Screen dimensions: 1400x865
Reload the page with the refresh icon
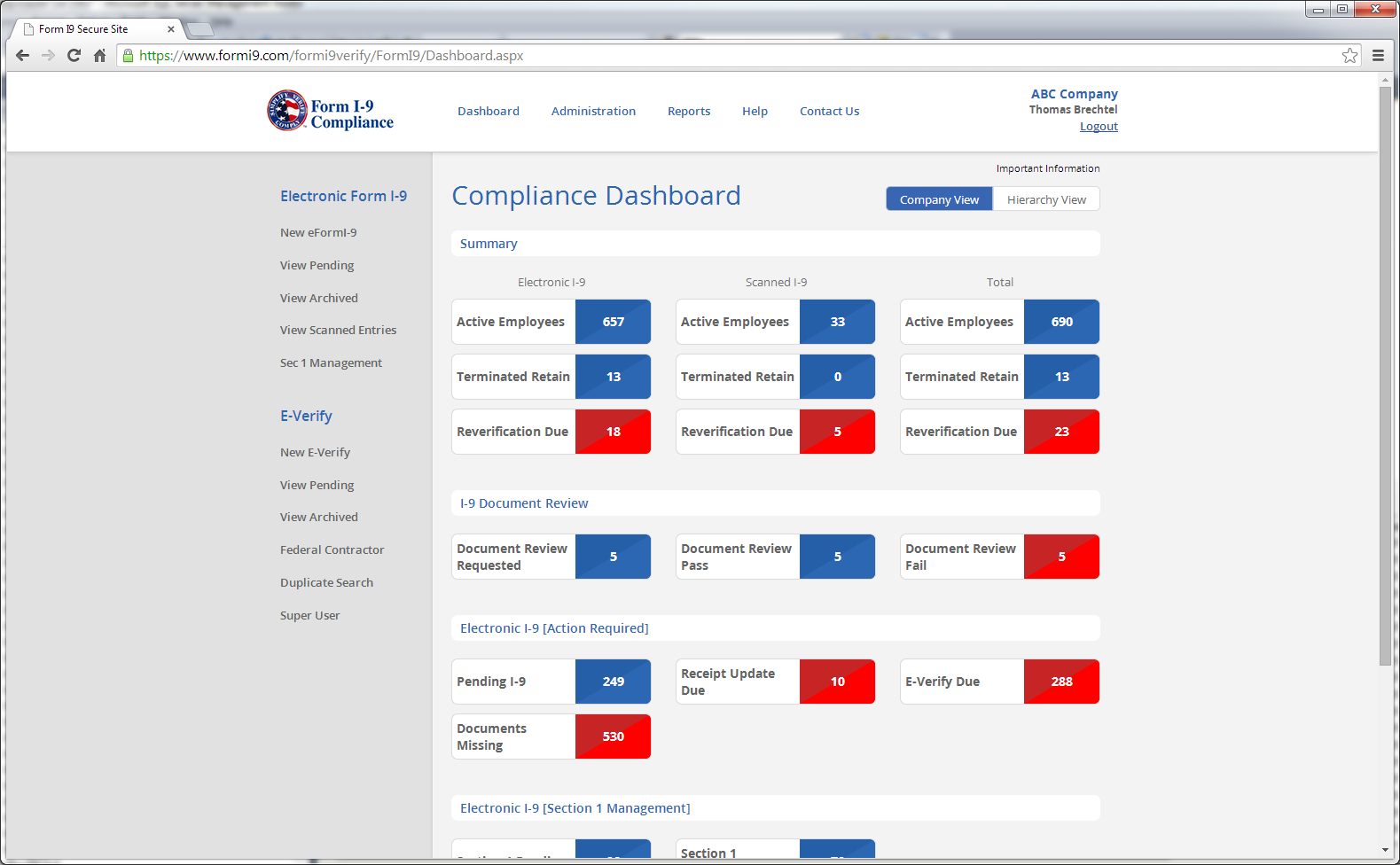[74, 55]
